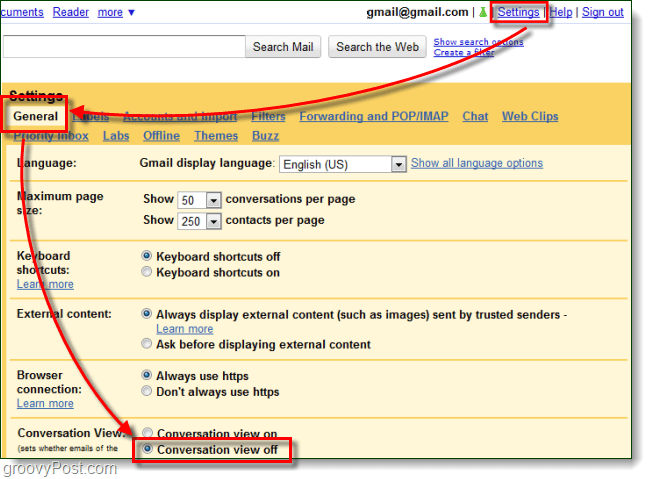Select Keyboard shortcuts on radio button

tap(146, 272)
